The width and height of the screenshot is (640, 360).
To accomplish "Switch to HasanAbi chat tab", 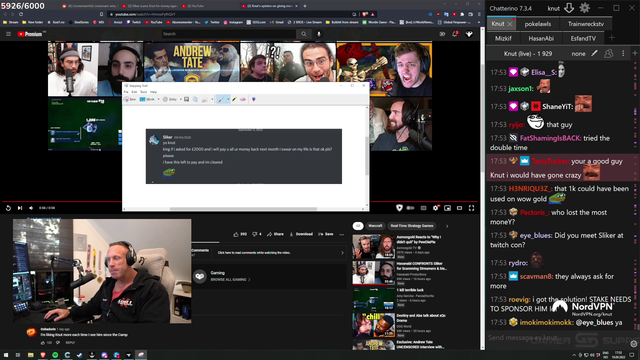I will point(541,38).
